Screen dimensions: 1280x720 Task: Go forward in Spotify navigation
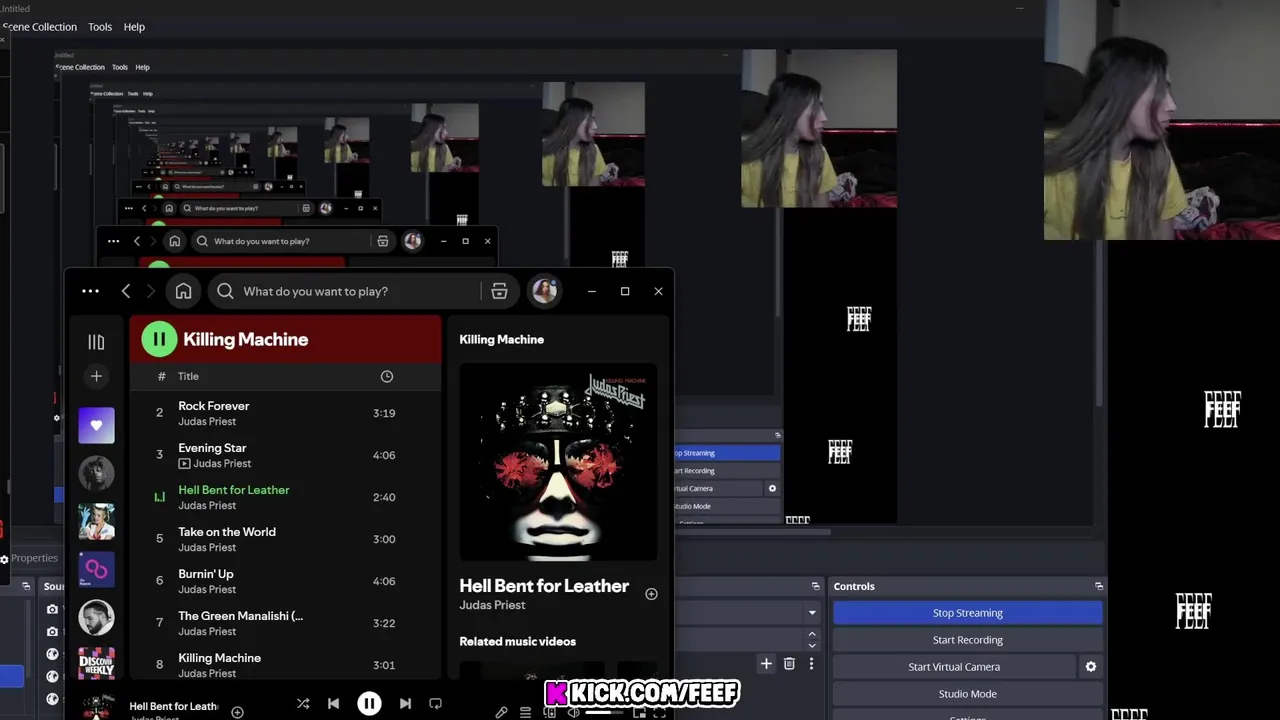click(151, 291)
